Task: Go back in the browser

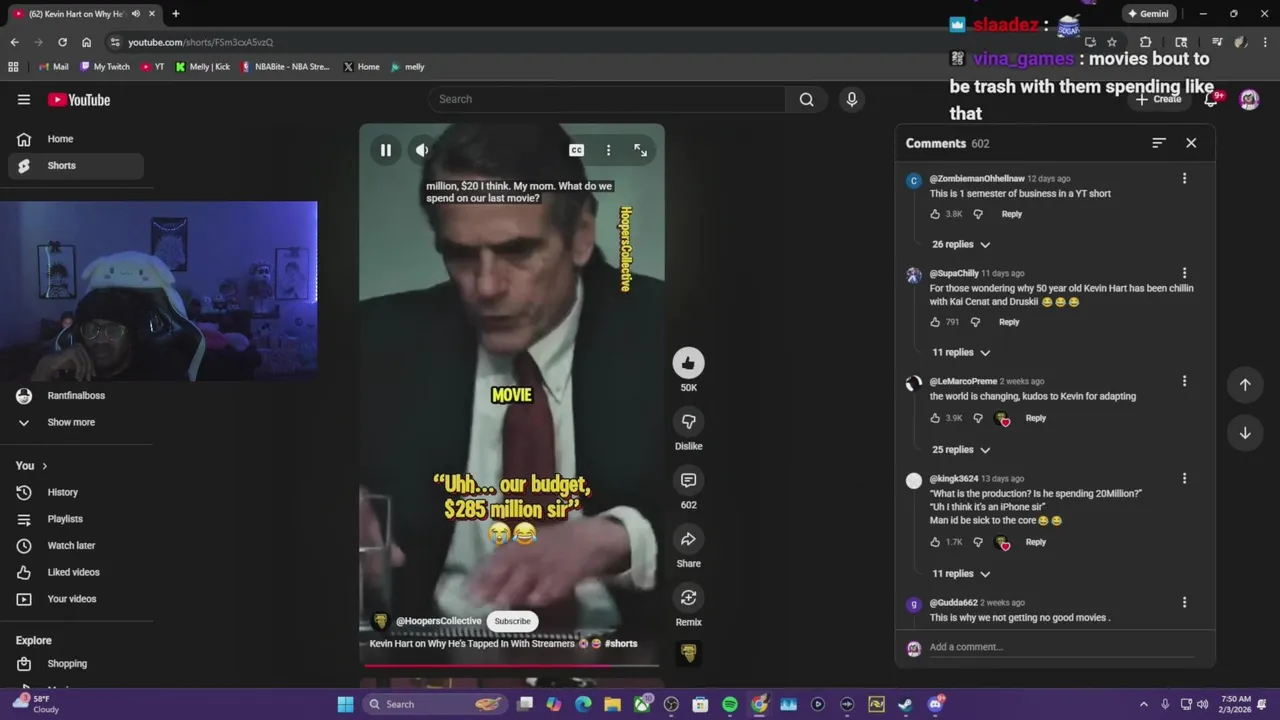Action: click(x=14, y=42)
